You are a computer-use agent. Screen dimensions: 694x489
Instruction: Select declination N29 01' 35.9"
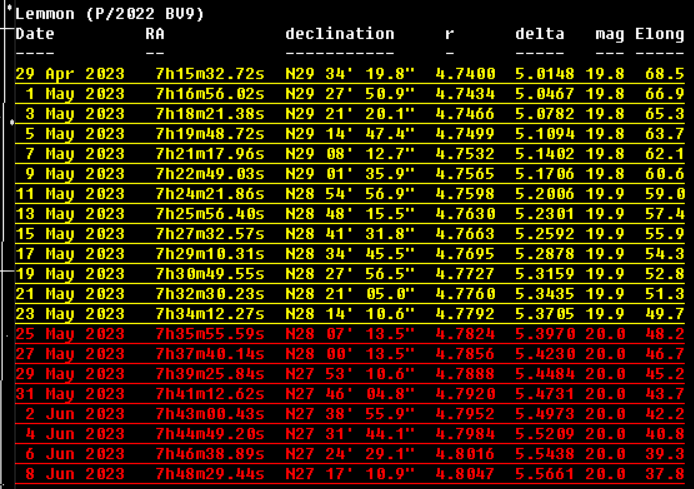pos(350,173)
